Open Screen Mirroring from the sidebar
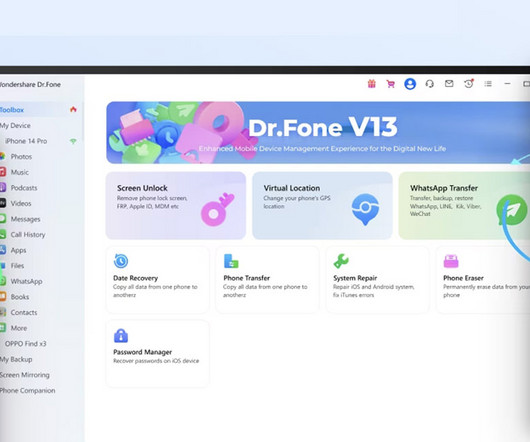Screen dimensions: 530x442 [25, 375]
